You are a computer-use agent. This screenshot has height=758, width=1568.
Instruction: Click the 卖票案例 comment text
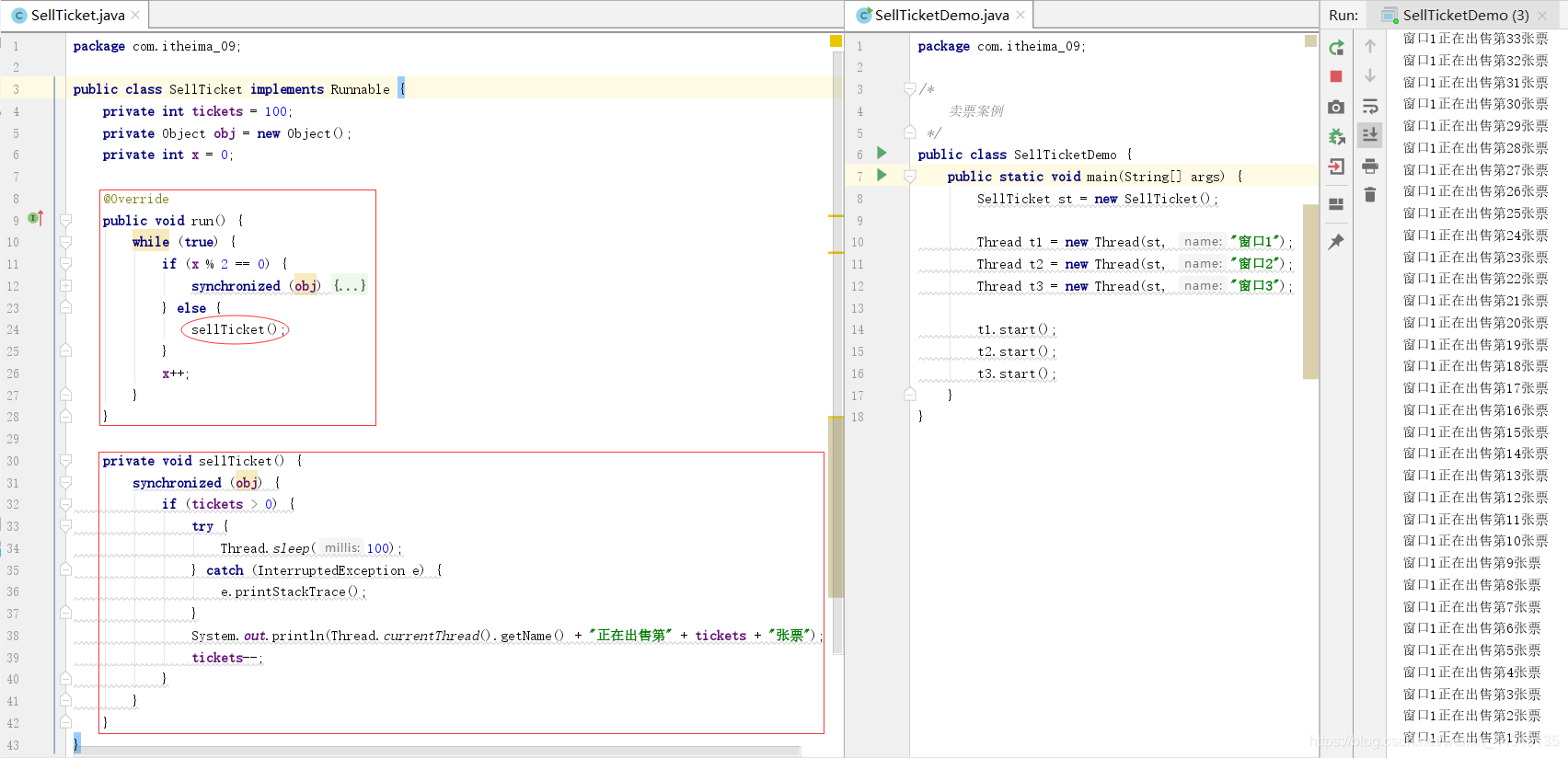point(975,111)
